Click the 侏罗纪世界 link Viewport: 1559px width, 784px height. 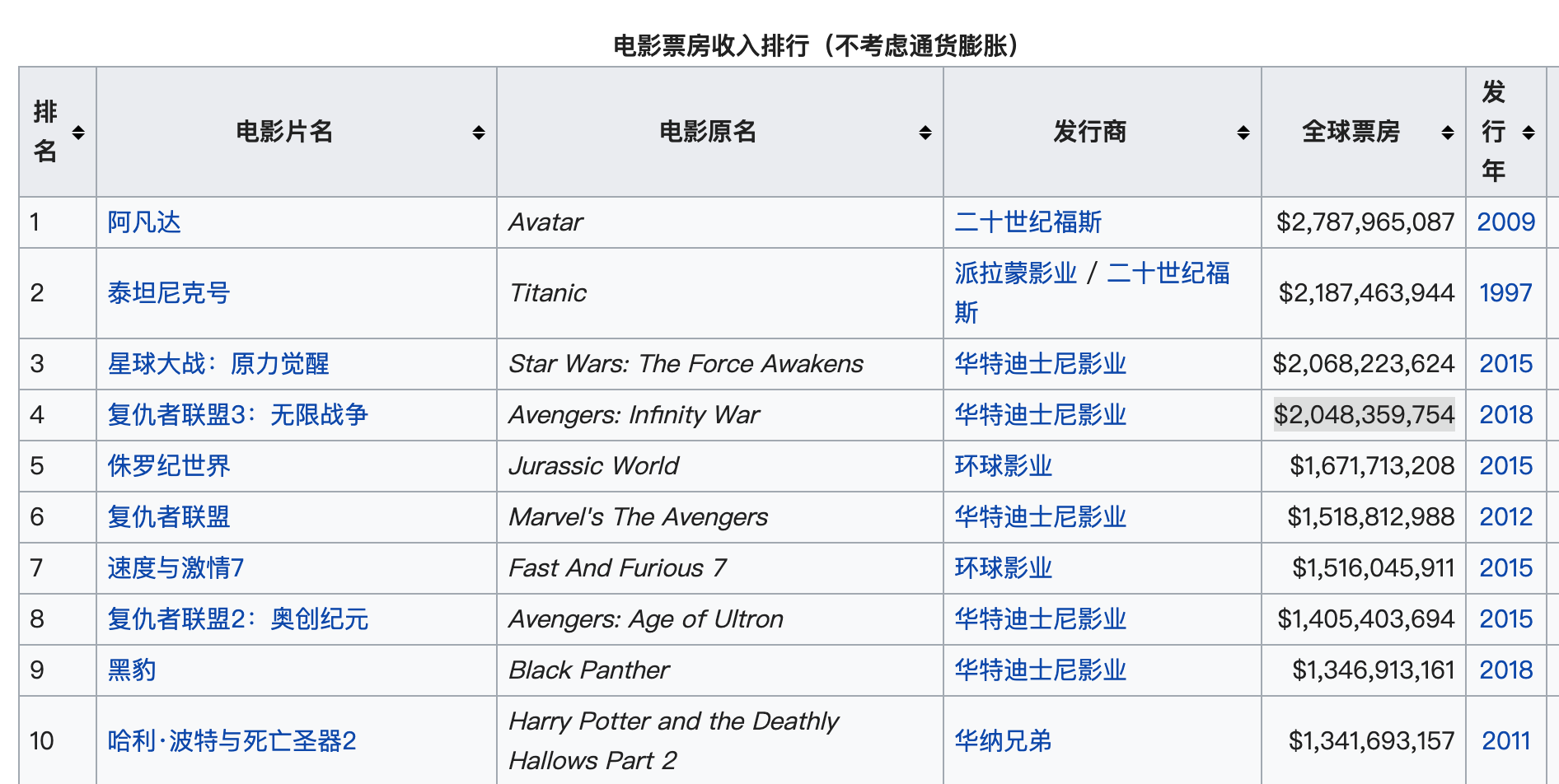169,466
